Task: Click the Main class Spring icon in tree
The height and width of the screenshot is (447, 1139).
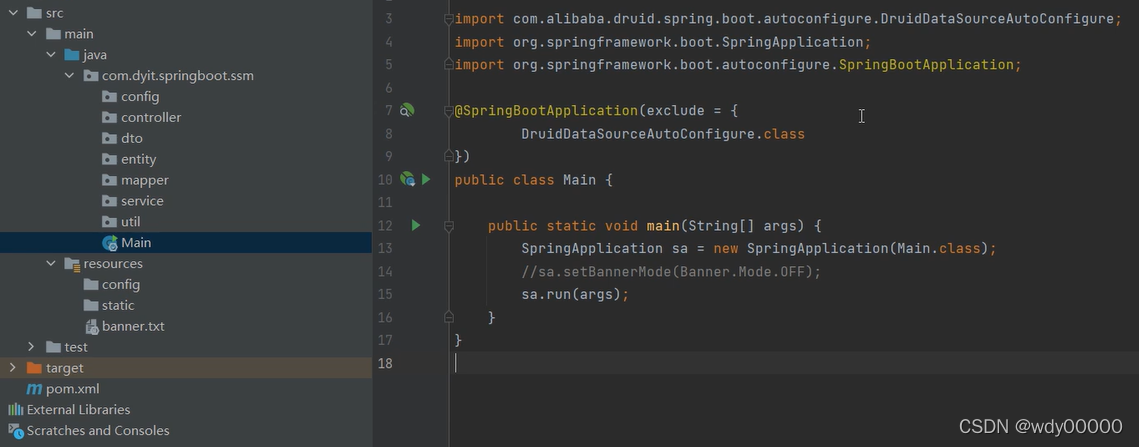Action: pyautogui.click(x=110, y=243)
